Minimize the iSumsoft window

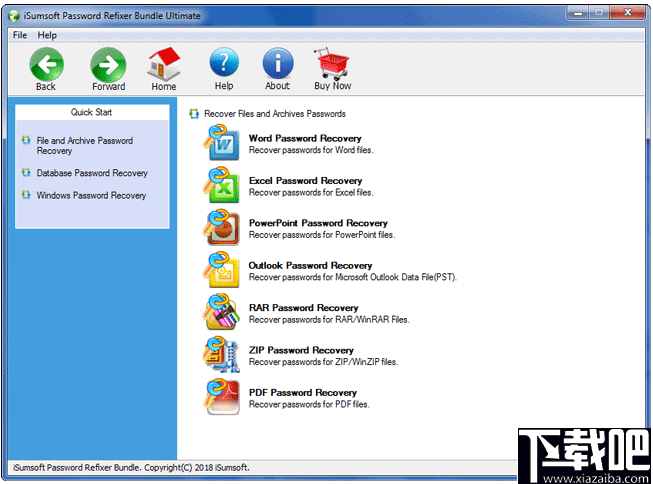578,14
